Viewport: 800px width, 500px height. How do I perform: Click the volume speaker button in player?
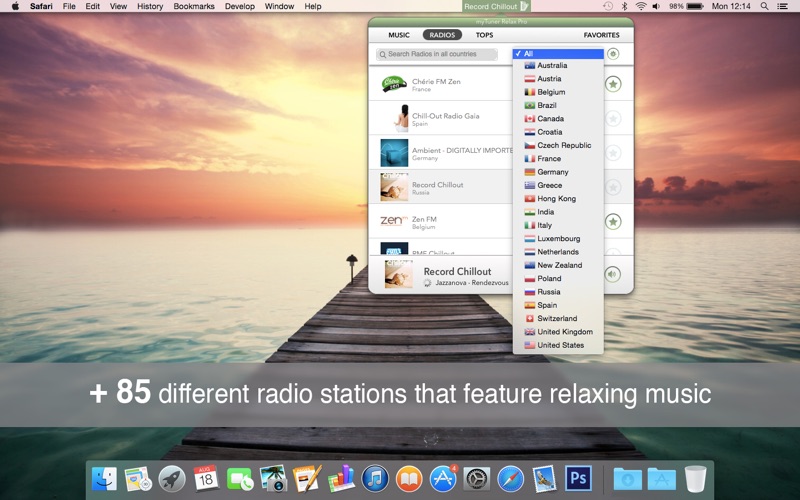click(613, 274)
